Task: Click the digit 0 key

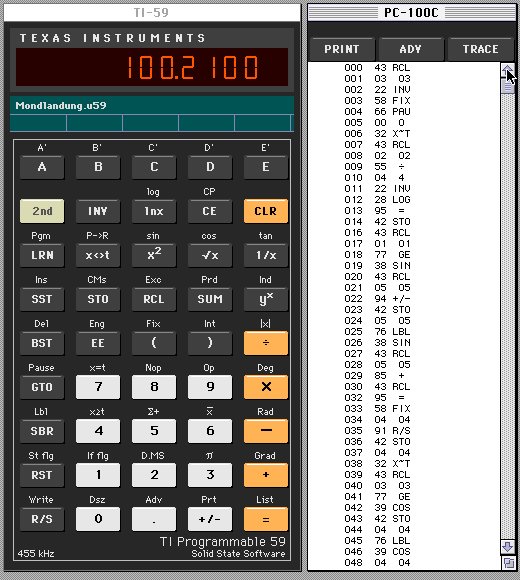Action: click(98, 519)
